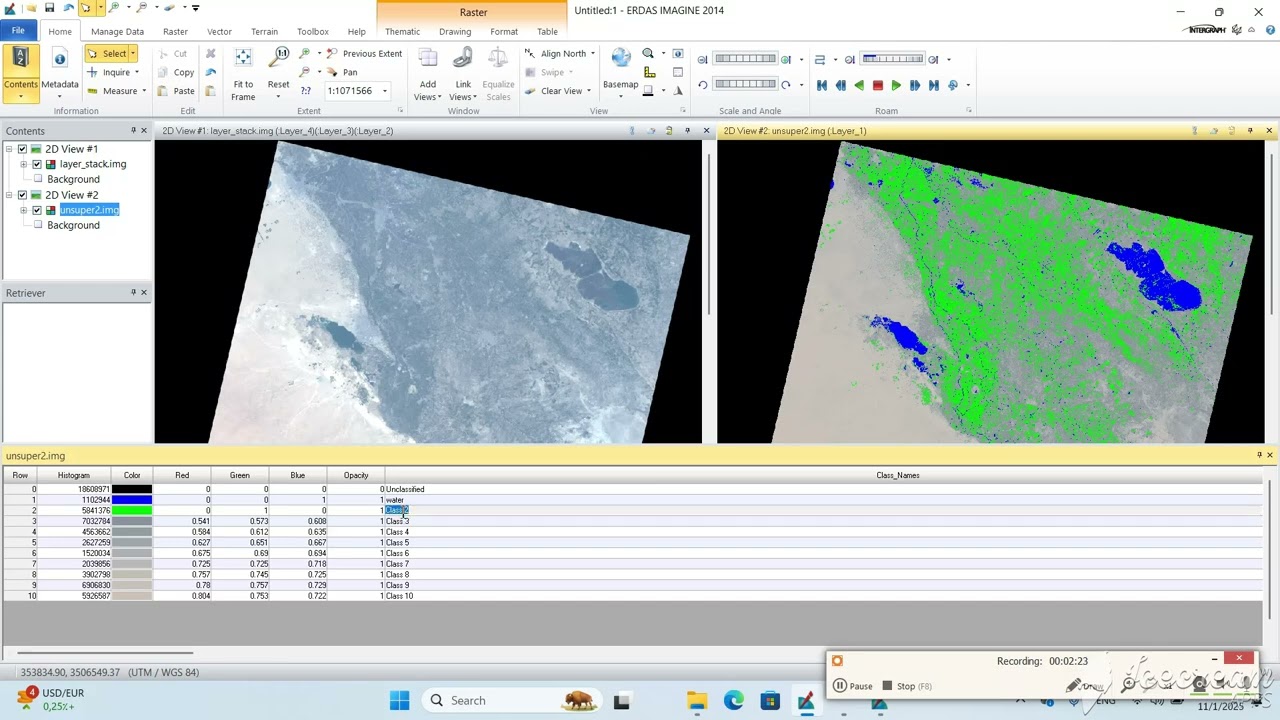
Task: Toggle Background checkbox under 2D View #1
Action: point(37,179)
